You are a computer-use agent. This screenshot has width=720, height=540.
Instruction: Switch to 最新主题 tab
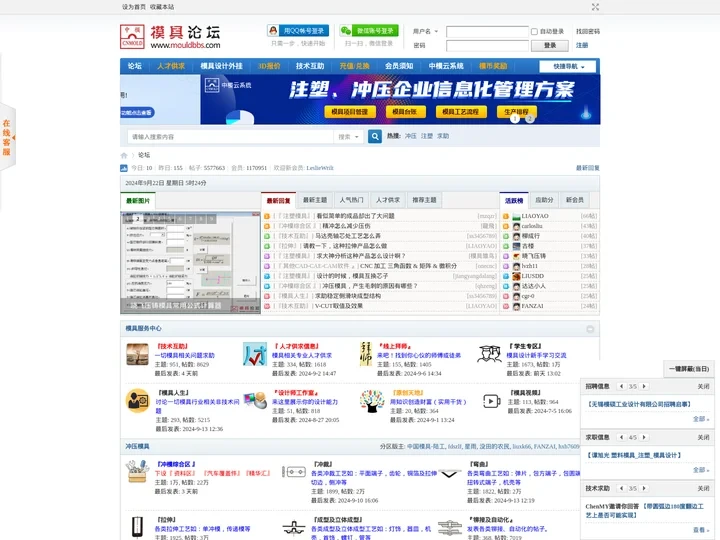(315, 200)
